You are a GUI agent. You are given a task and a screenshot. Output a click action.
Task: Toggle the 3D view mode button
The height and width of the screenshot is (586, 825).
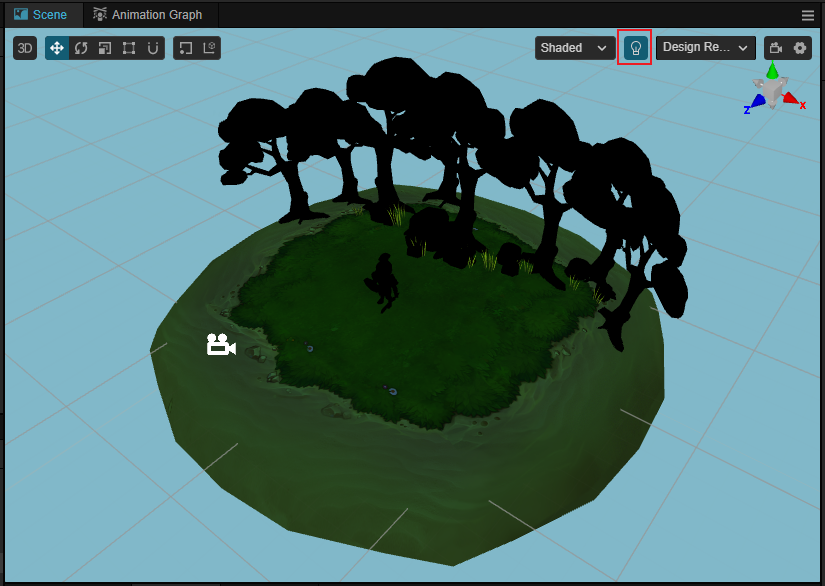point(25,48)
